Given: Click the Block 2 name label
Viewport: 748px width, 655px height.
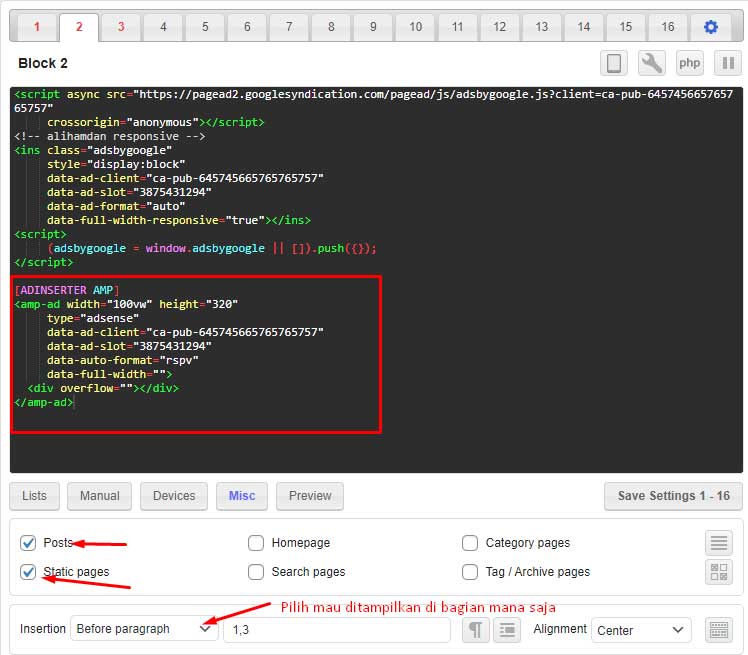Looking at the screenshot, I should click(x=43, y=63).
